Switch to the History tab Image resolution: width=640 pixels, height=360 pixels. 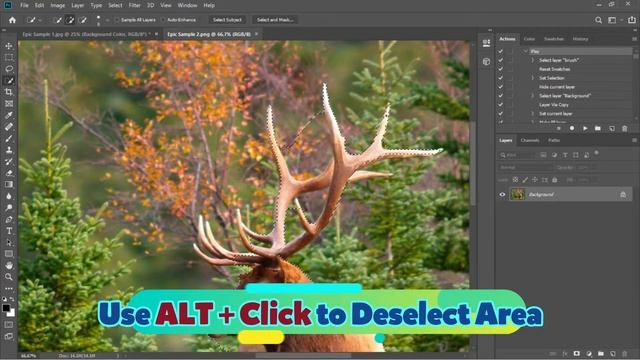pyautogui.click(x=580, y=39)
